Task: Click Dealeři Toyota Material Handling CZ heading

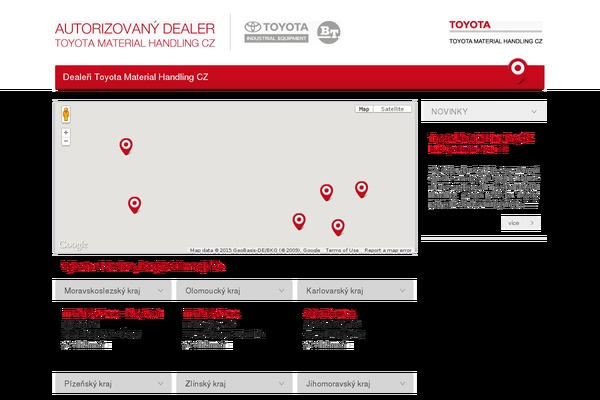Action: click(135, 77)
